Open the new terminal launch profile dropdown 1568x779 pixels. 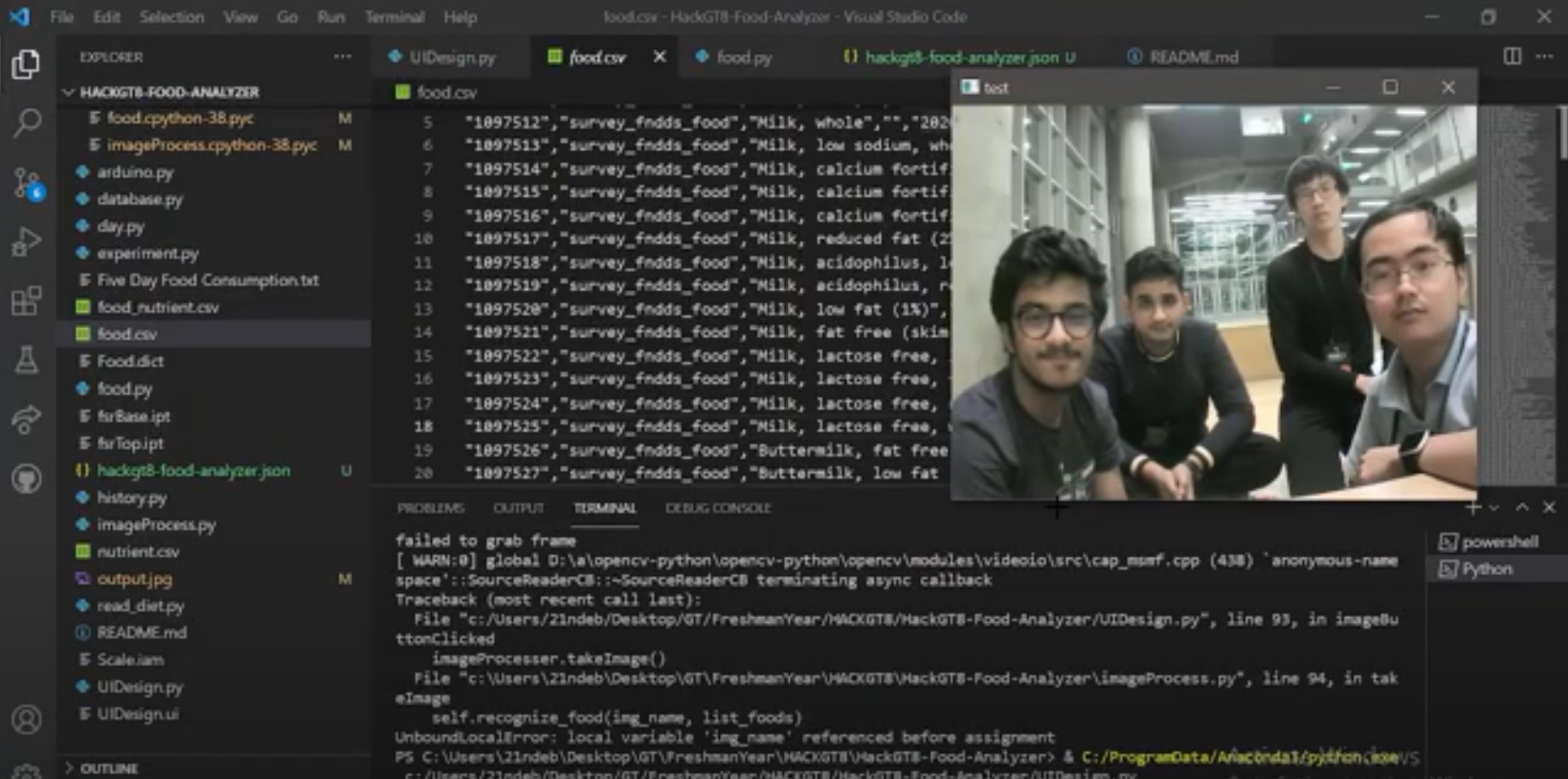tap(1493, 507)
